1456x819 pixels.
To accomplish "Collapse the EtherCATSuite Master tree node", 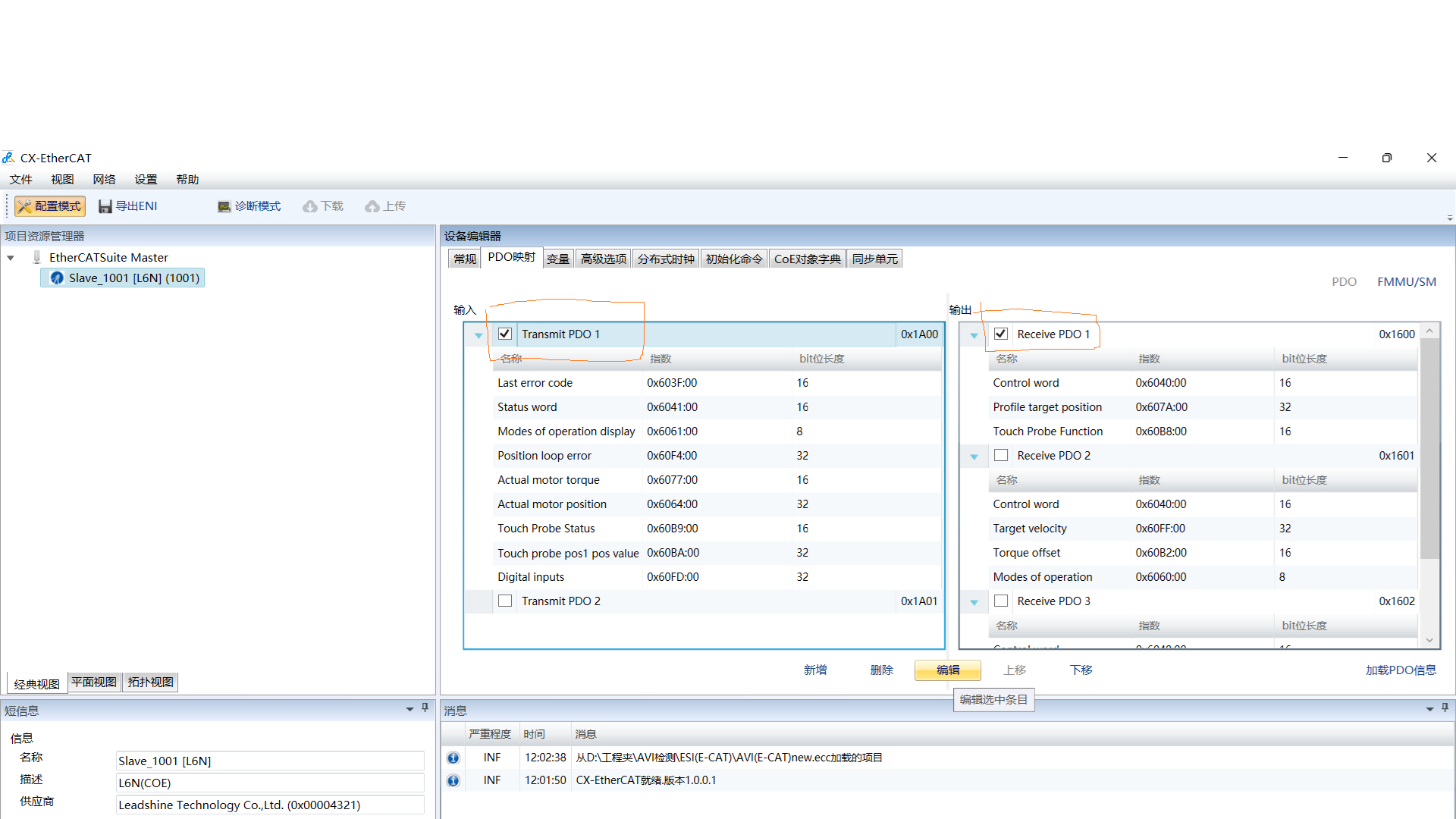I will [11, 258].
